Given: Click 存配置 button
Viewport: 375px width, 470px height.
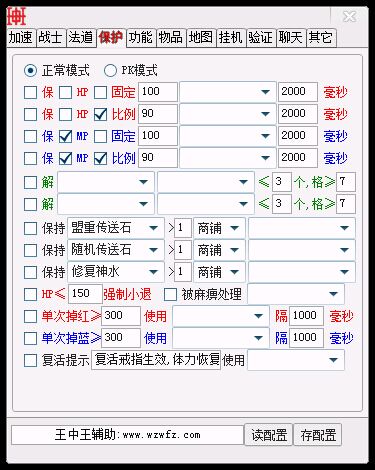Looking at the screenshot, I should [x=318, y=435].
